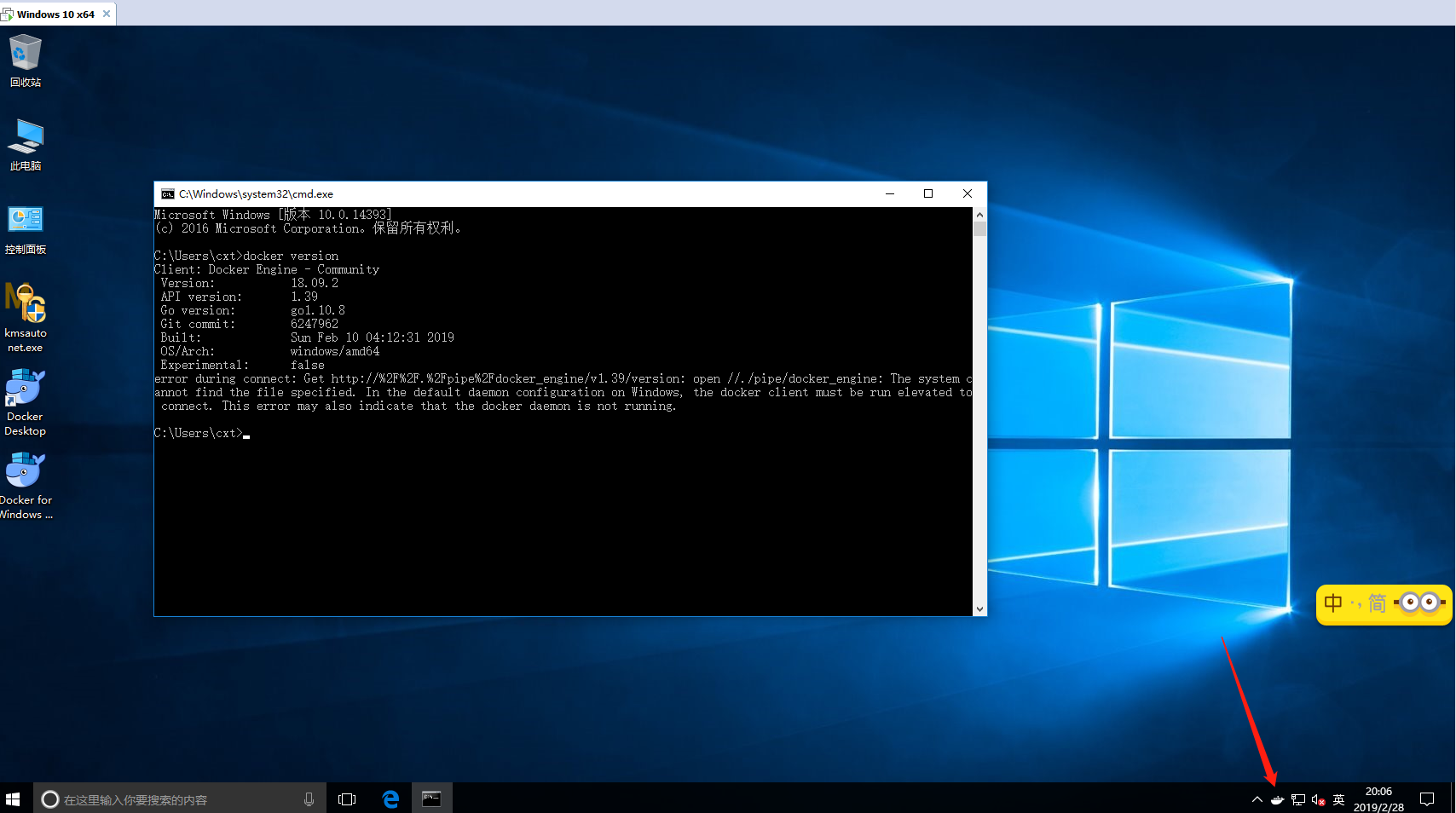Open the Windows Start menu

(x=13, y=799)
